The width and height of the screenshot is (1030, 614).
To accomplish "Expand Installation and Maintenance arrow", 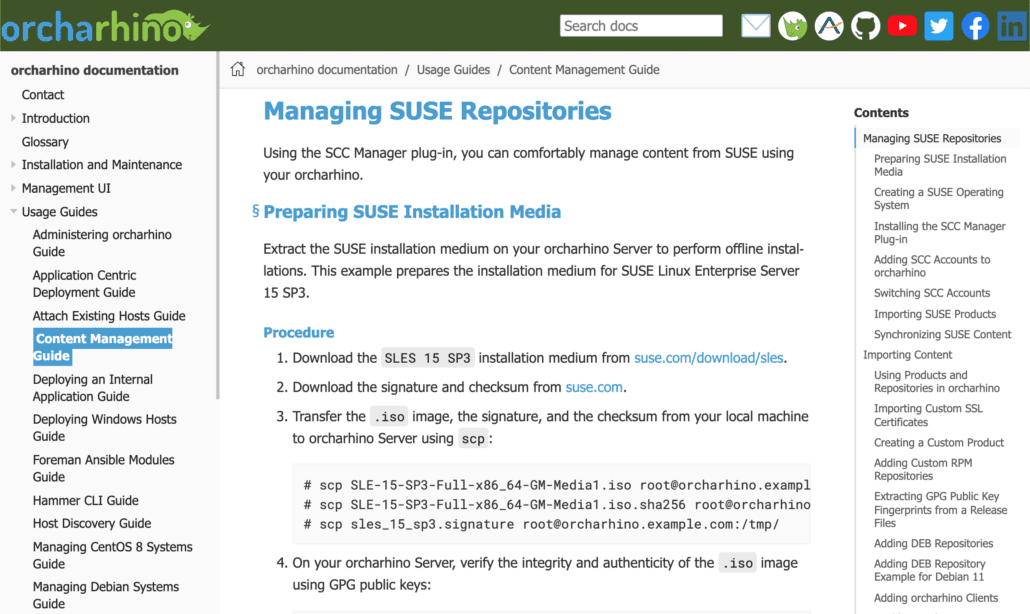I will [x=13, y=165].
